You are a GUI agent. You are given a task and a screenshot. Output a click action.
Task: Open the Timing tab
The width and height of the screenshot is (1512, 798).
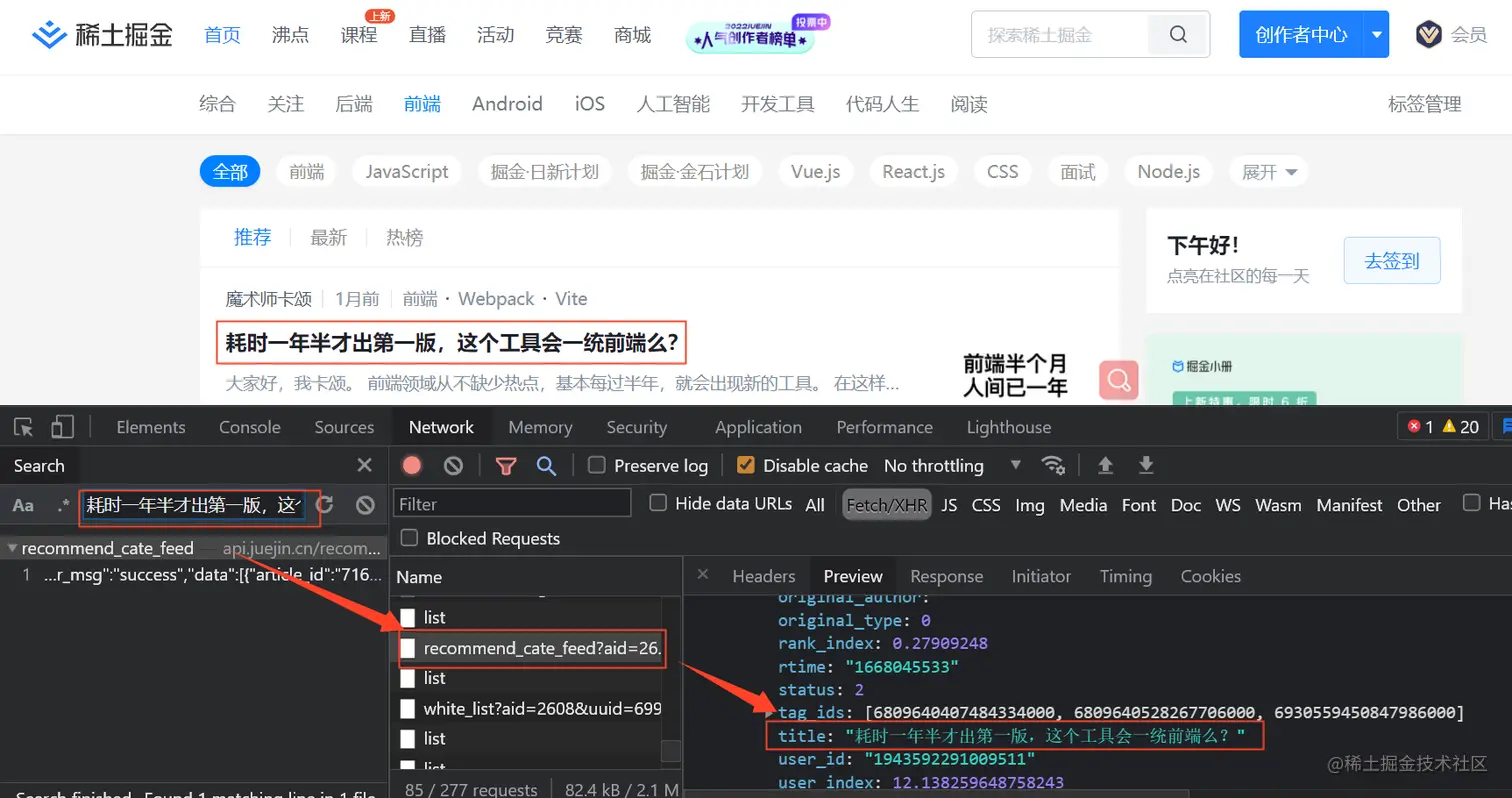click(1125, 576)
